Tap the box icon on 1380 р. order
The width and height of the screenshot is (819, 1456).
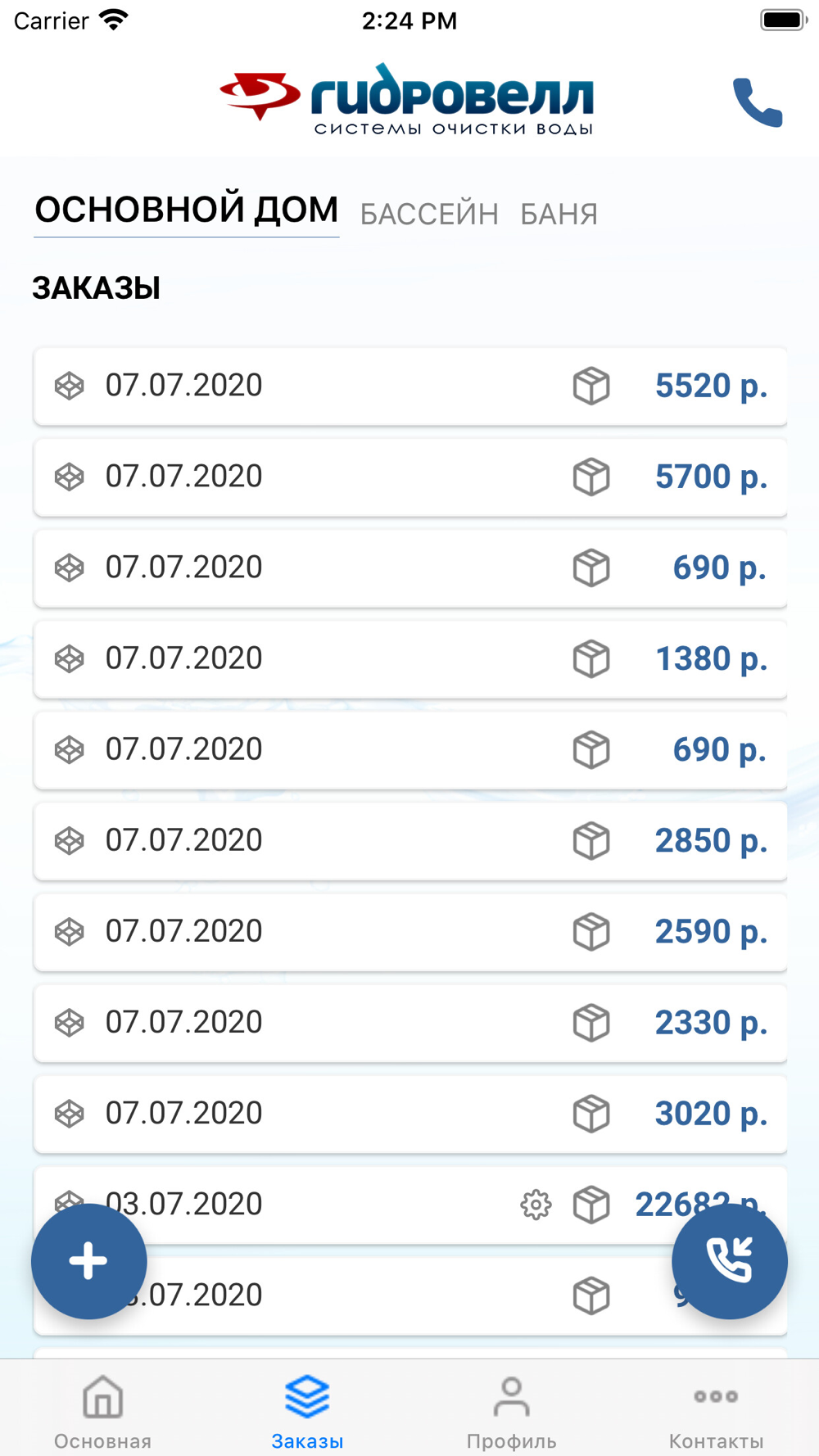[x=591, y=658]
